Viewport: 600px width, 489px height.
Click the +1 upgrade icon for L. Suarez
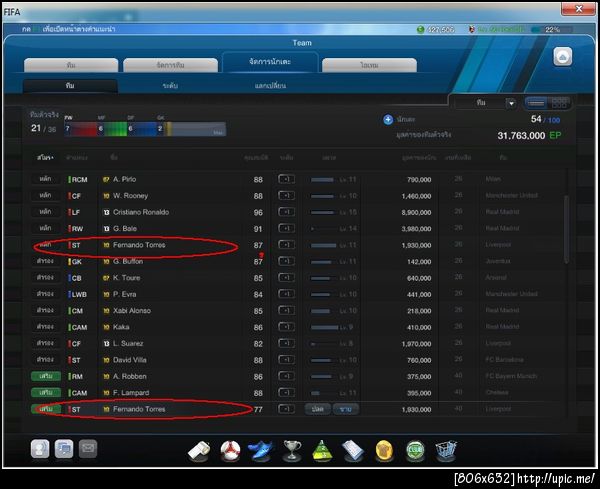(x=286, y=344)
